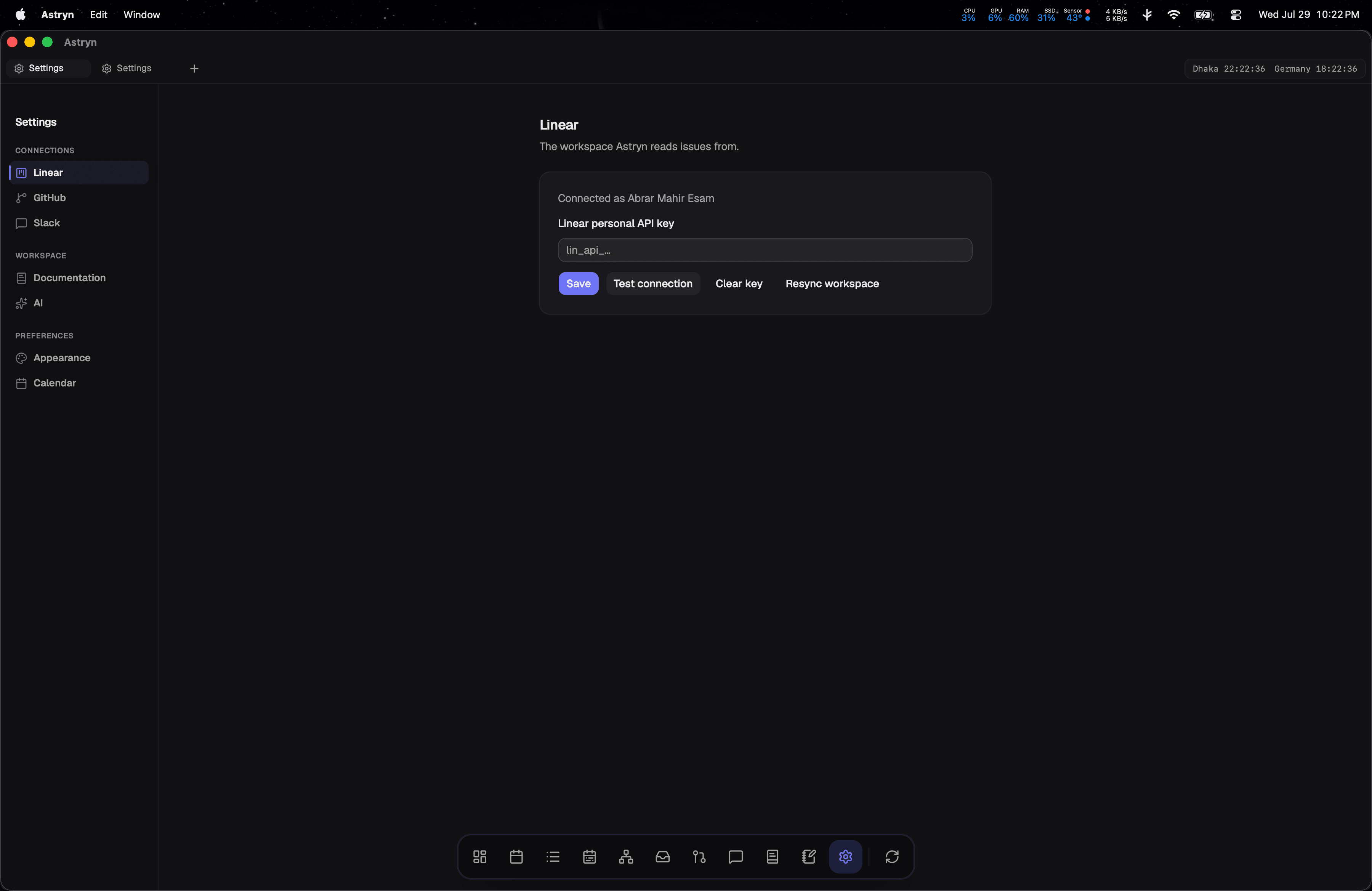
Task: Open the Window menu
Action: point(142,14)
